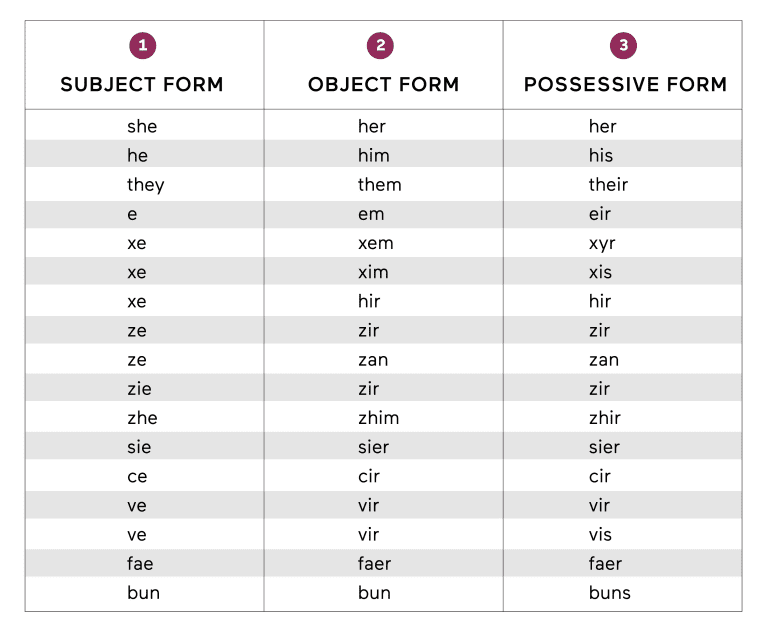Viewport: 767px width, 632px height.
Task: Click the subject form "fae" cell
Action: click(x=140, y=564)
